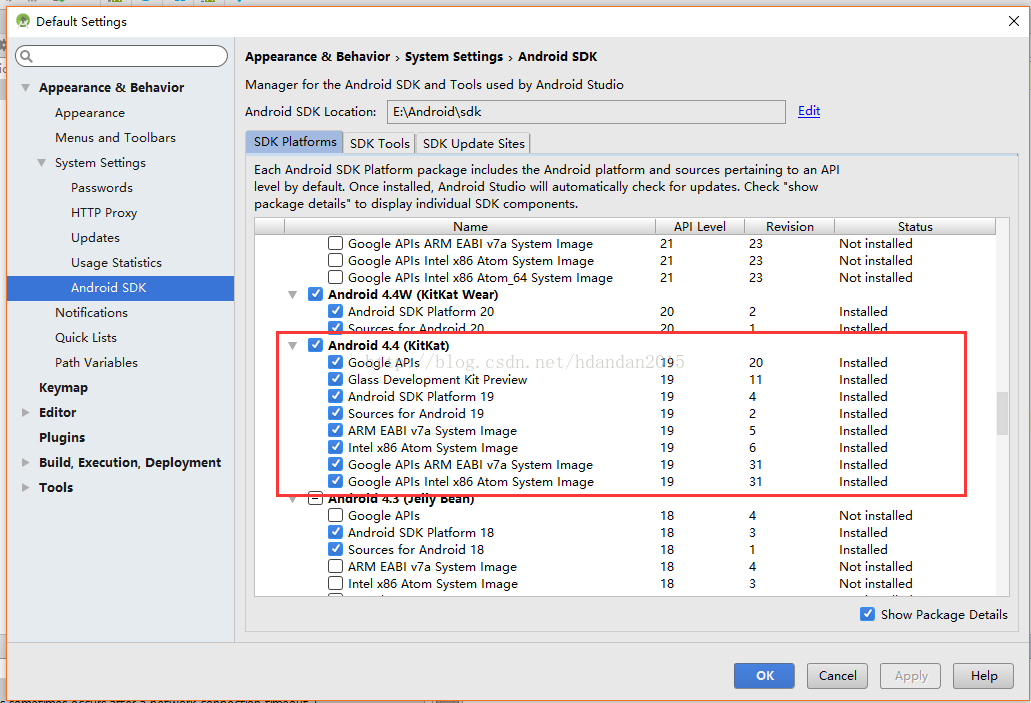Switch to SDK Platforms tab

(x=295, y=142)
